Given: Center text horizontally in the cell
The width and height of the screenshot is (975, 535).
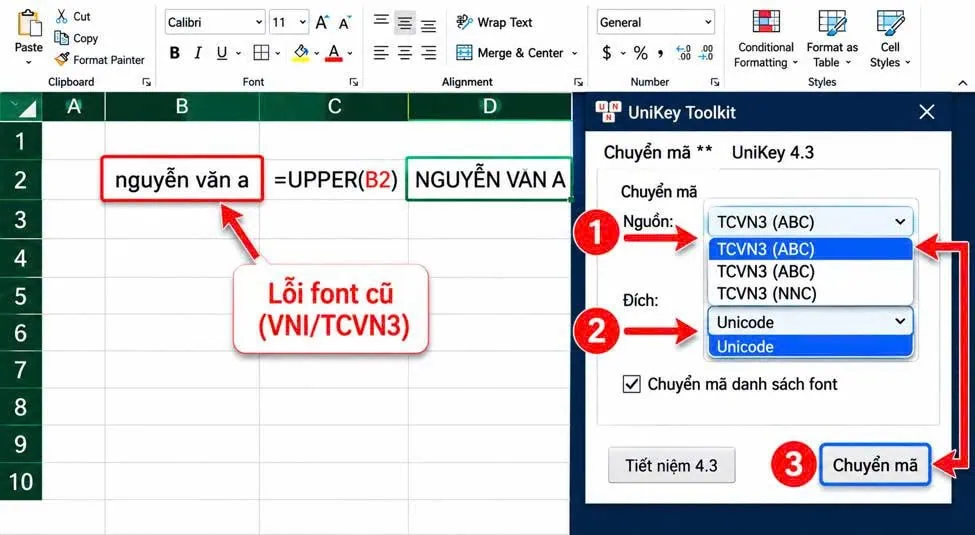Looking at the screenshot, I should 405,53.
